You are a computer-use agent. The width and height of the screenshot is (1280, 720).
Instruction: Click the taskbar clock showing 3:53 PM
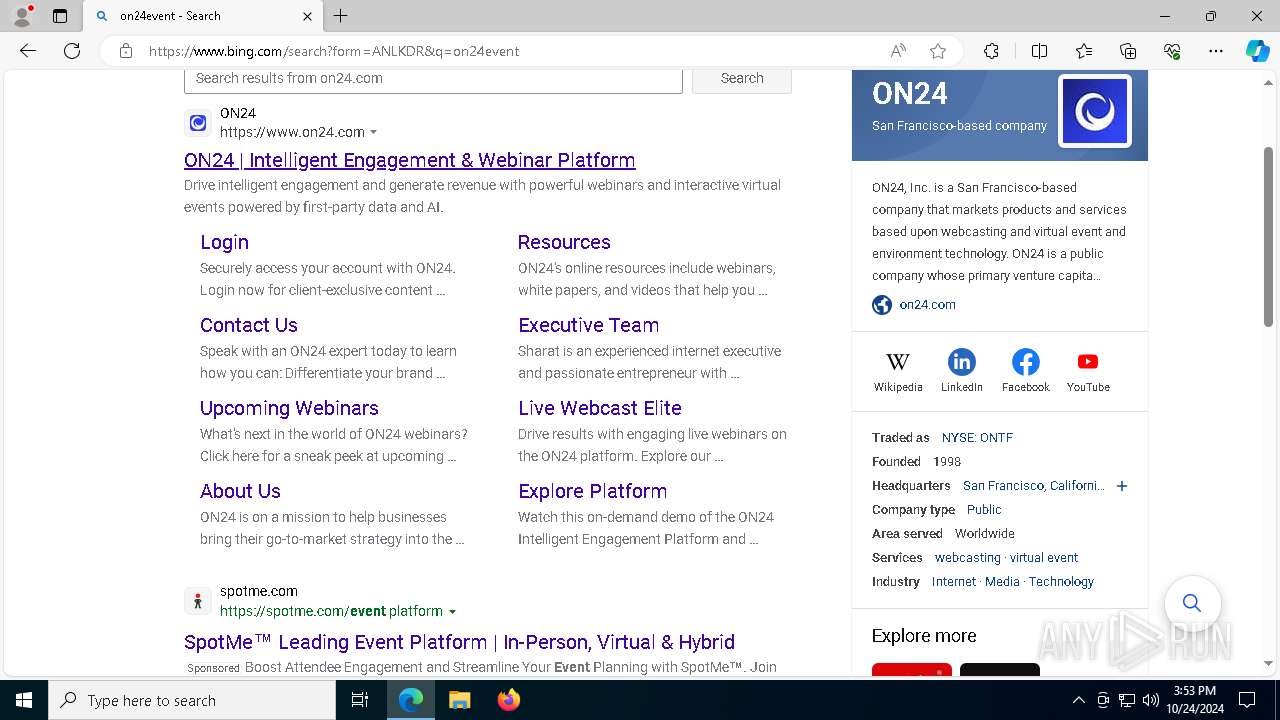(1194, 700)
